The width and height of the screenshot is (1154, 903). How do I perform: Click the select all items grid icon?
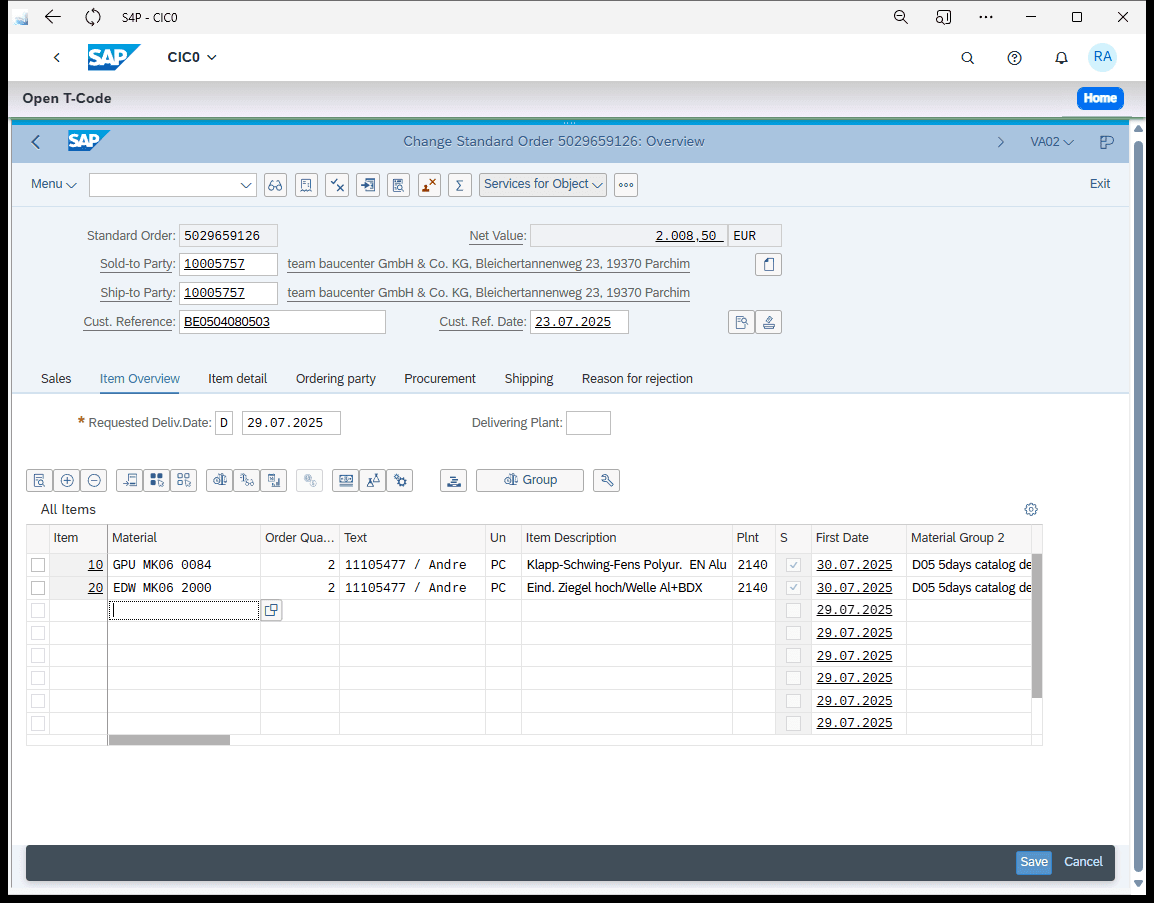click(x=157, y=481)
